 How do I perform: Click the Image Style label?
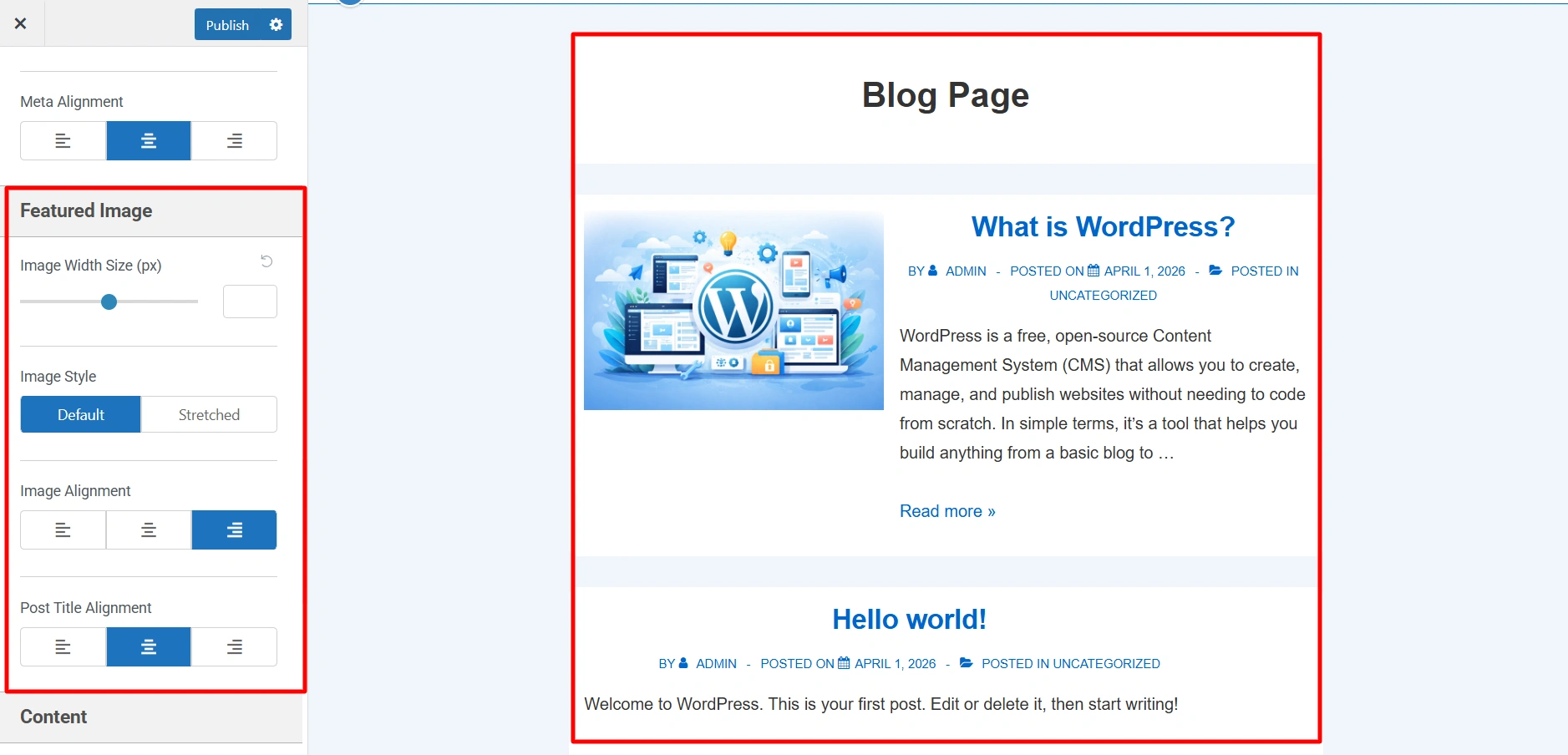58,377
